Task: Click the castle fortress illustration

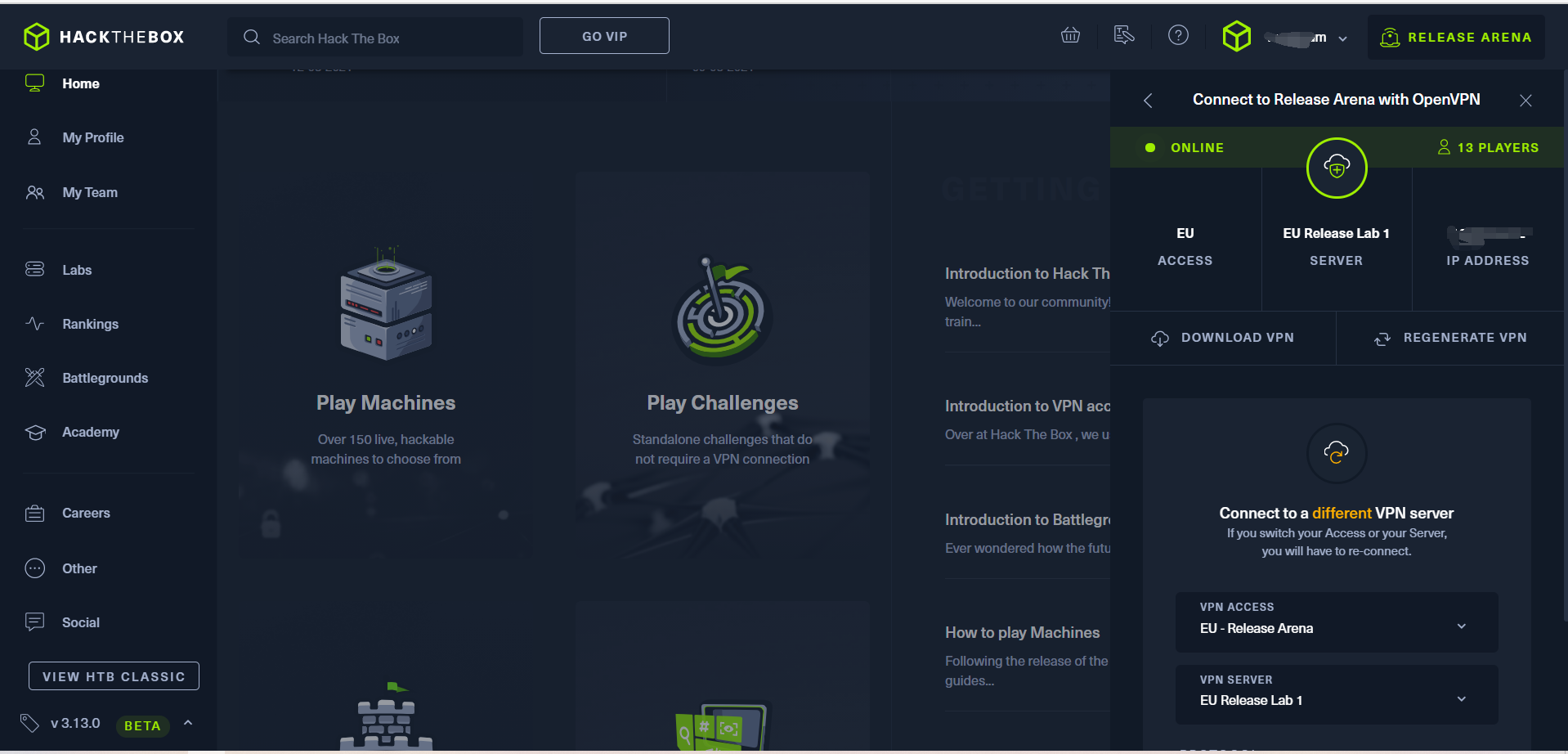Action: pyautogui.click(x=386, y=716)
